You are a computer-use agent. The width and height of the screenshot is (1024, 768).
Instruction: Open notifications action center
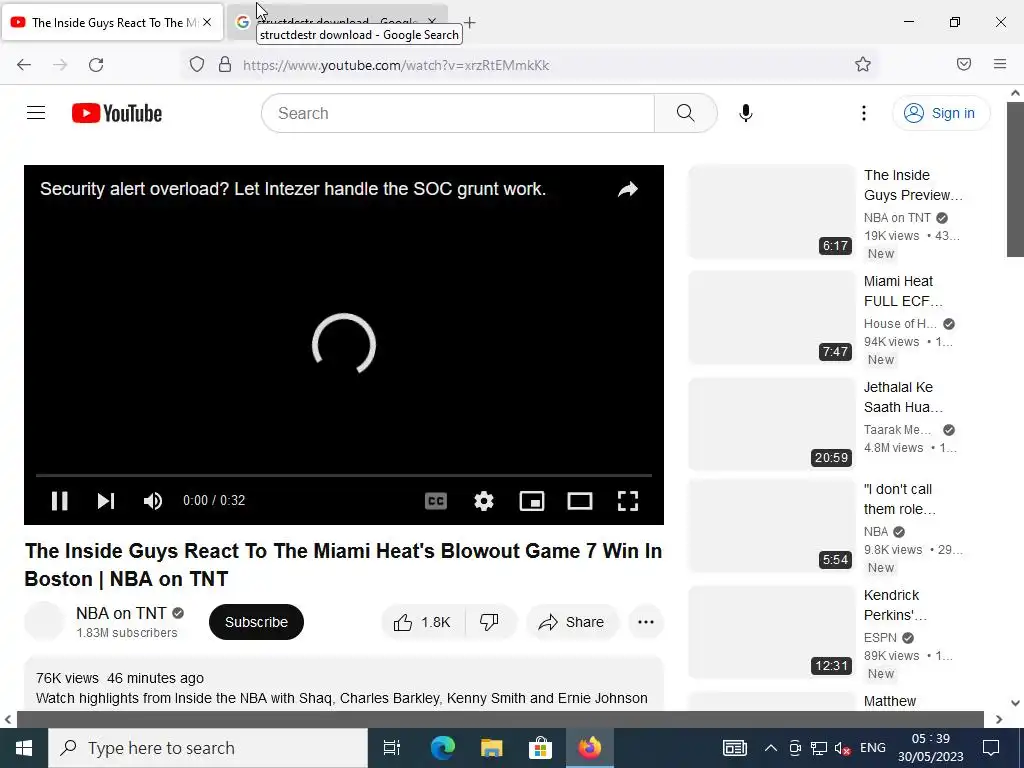[991, 748]
